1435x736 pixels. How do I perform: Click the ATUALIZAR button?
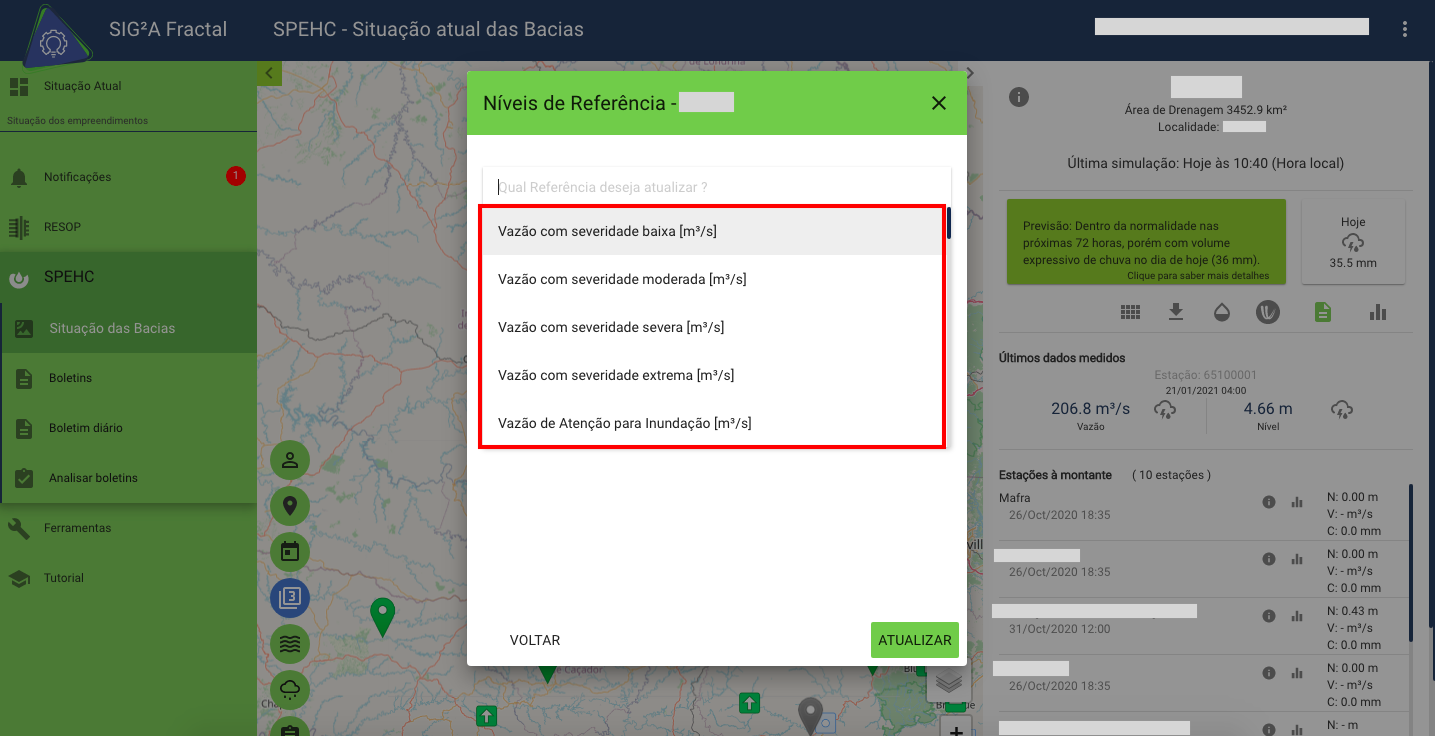(914, 639)
